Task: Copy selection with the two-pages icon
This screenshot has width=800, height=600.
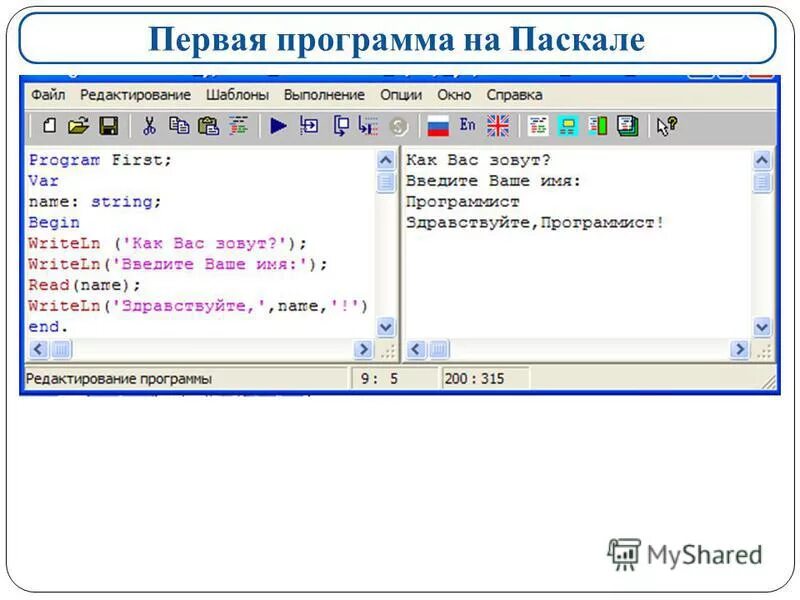Action: click(x=179, y=126)
